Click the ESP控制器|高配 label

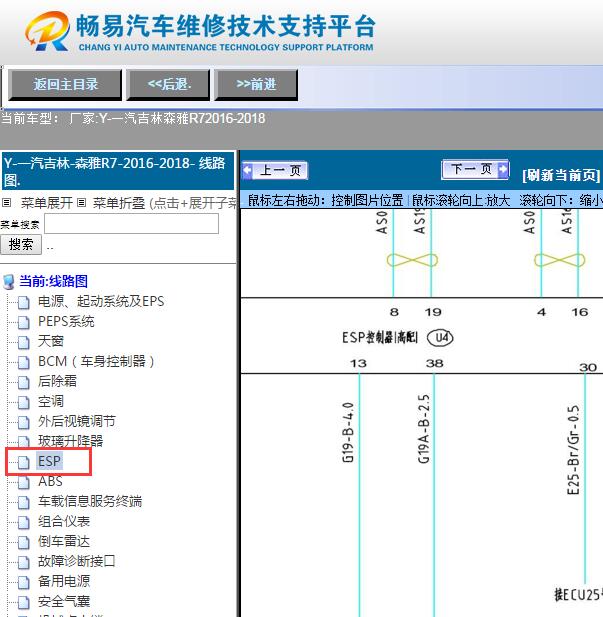(379, 338)
